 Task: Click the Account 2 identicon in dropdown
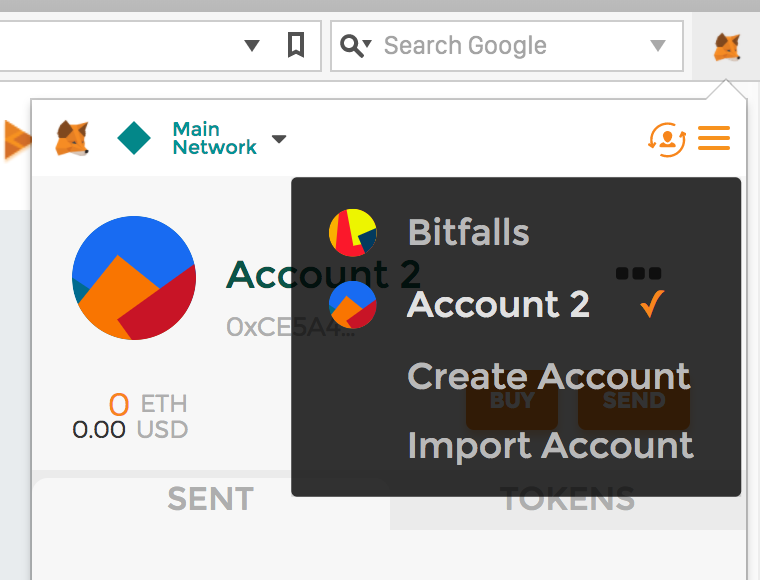pyautogui.click(x=352, y=304)
